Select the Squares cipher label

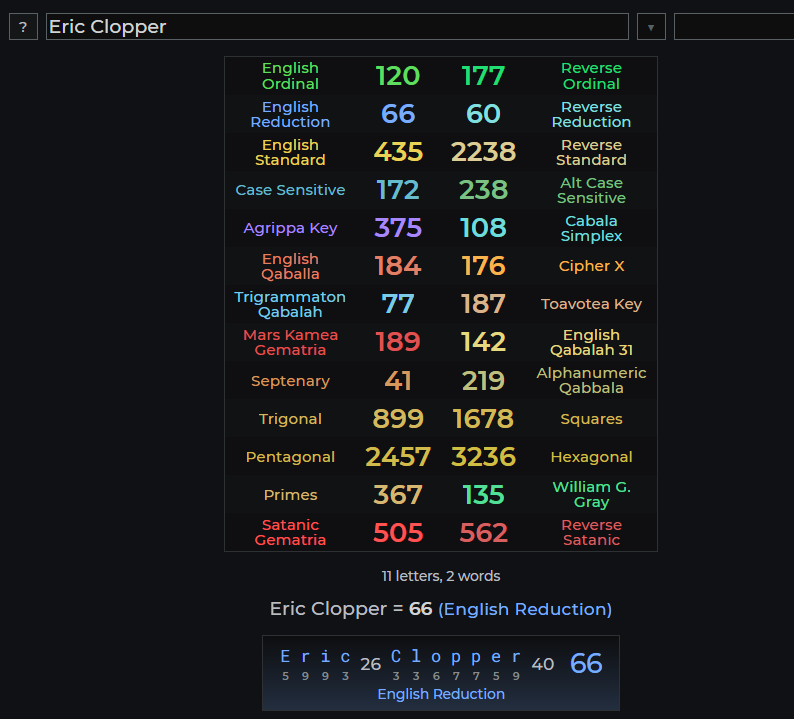(x=591, y=419)
